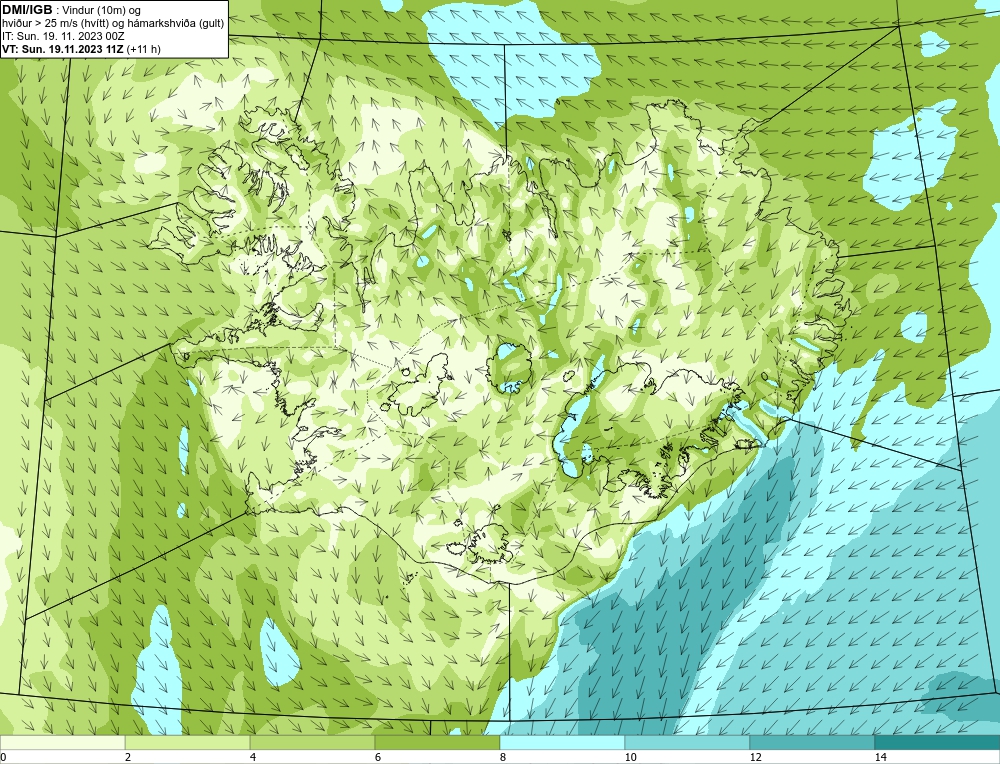
Task: Click the legend value label '2'
Action: (x=128, y=757)
